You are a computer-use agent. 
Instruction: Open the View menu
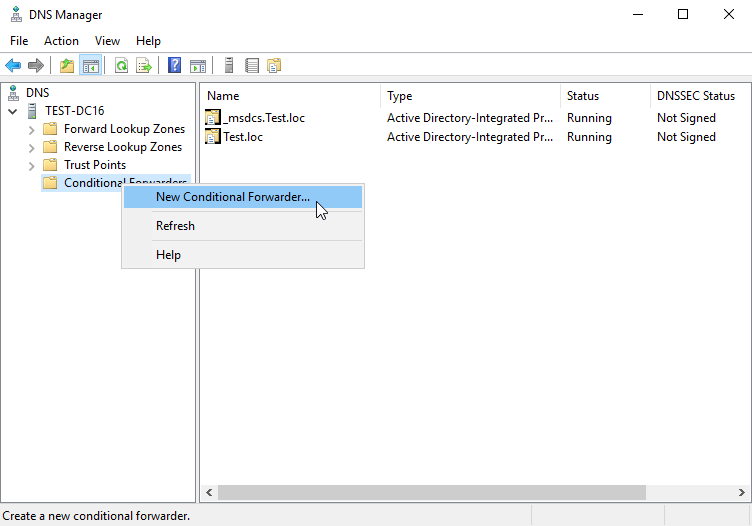[x=107, y=41]
